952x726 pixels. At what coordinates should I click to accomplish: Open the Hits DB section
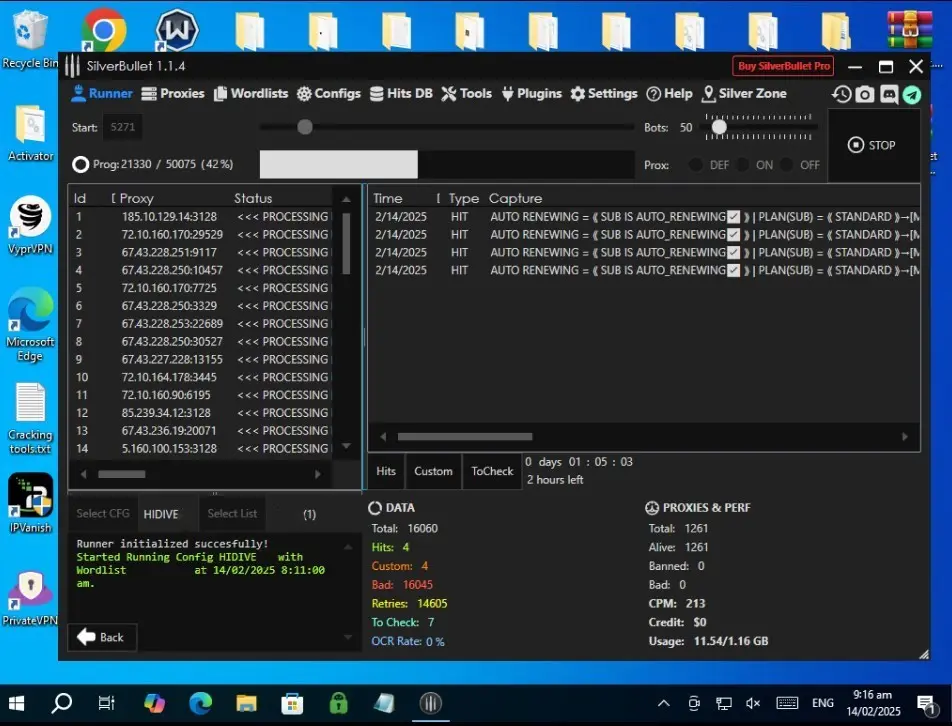(x=401, y=93)
